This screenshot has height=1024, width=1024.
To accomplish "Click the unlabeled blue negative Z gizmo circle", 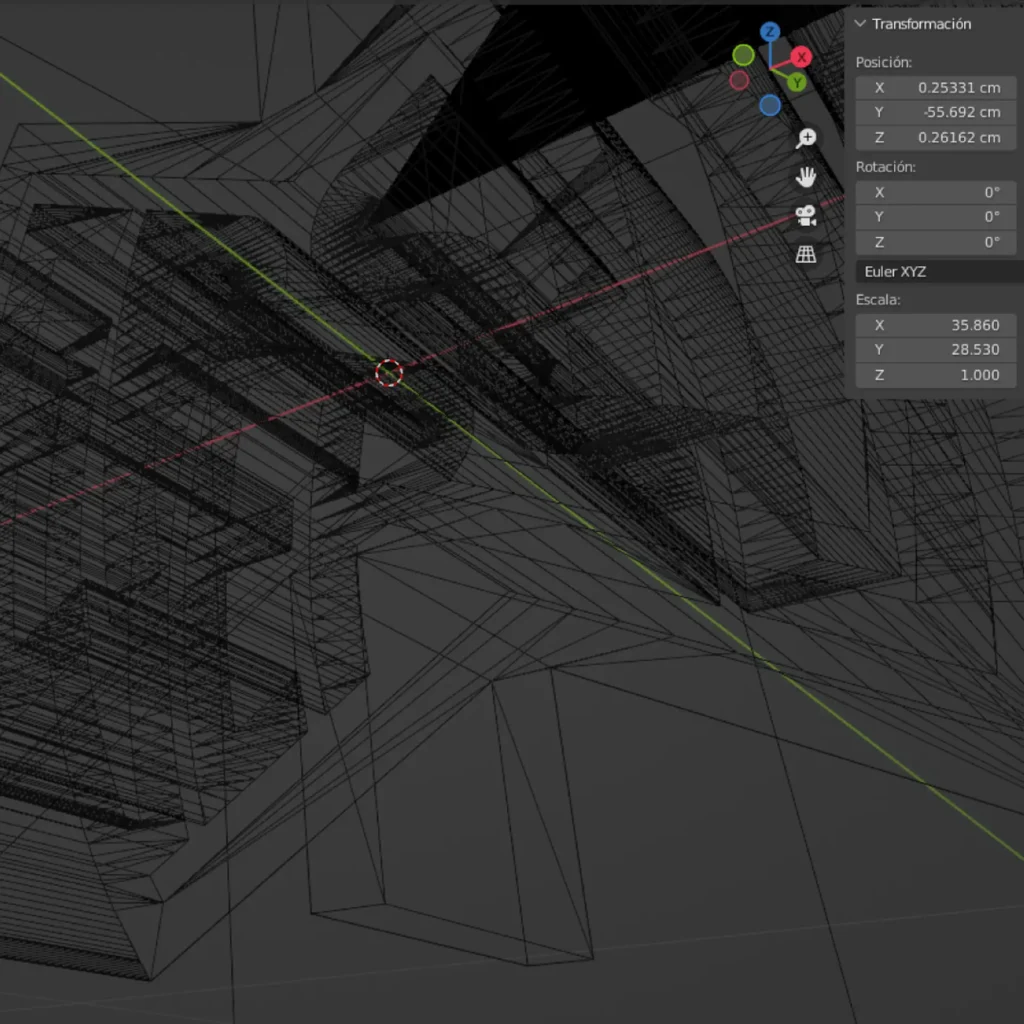I will click(769, 105).
